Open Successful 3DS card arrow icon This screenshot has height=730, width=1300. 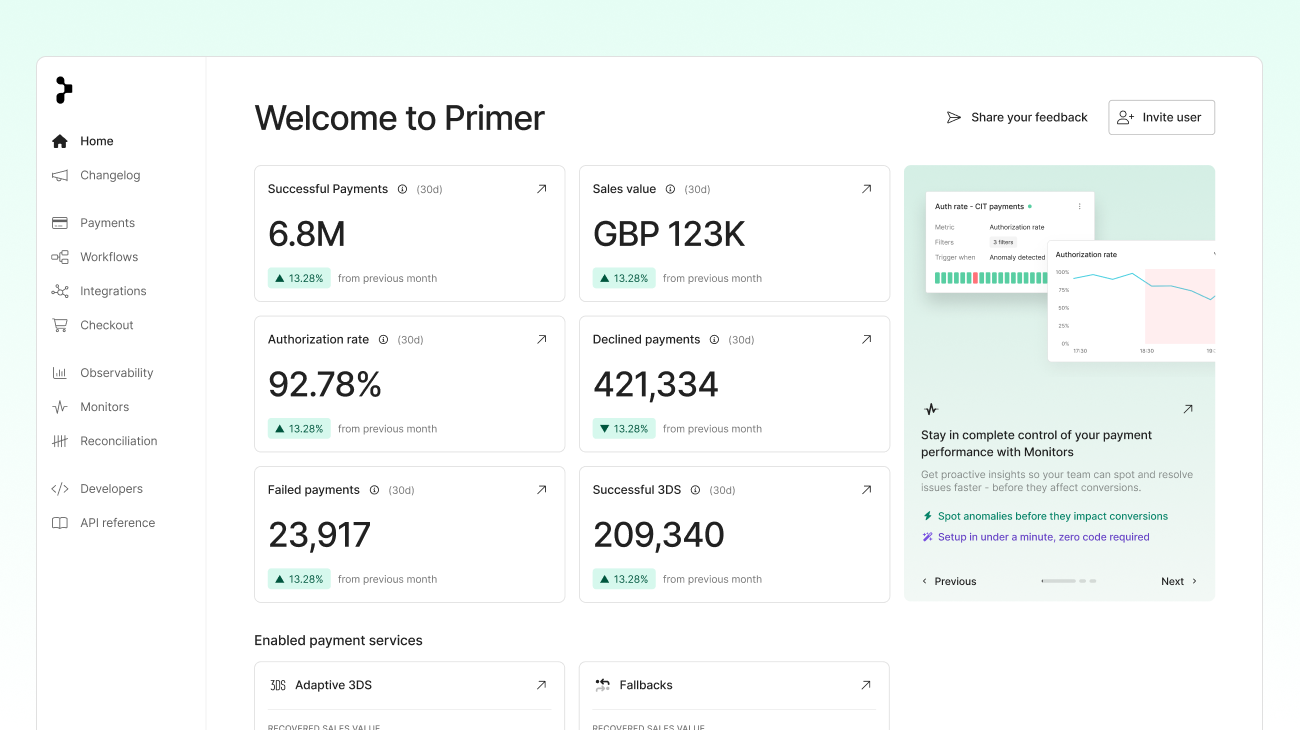click(x=866, y=490)
